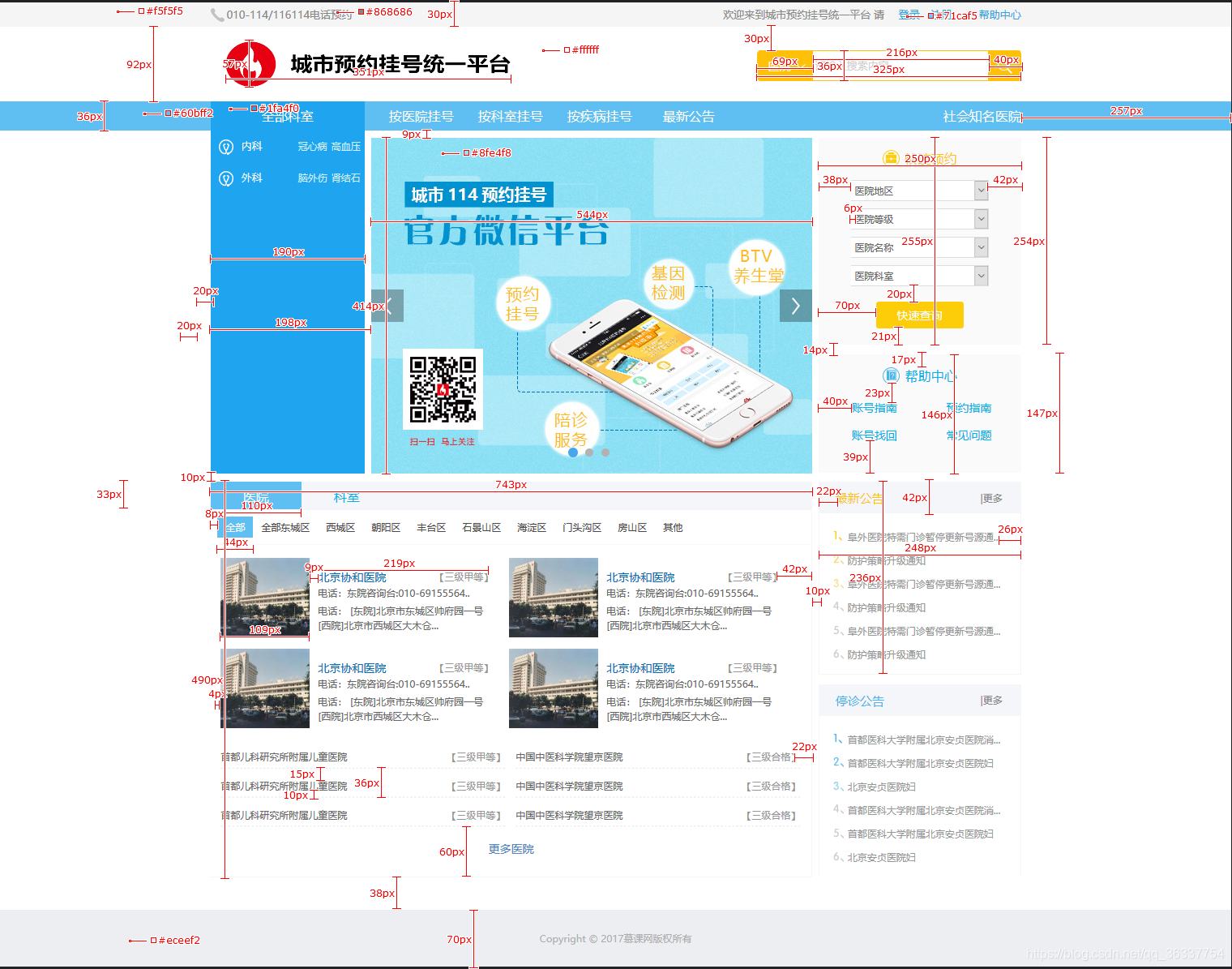Image resolution: width=1232 pixels, height=969 pixels.
Task: Click the red flame site logo
Action: coord(250,64)
